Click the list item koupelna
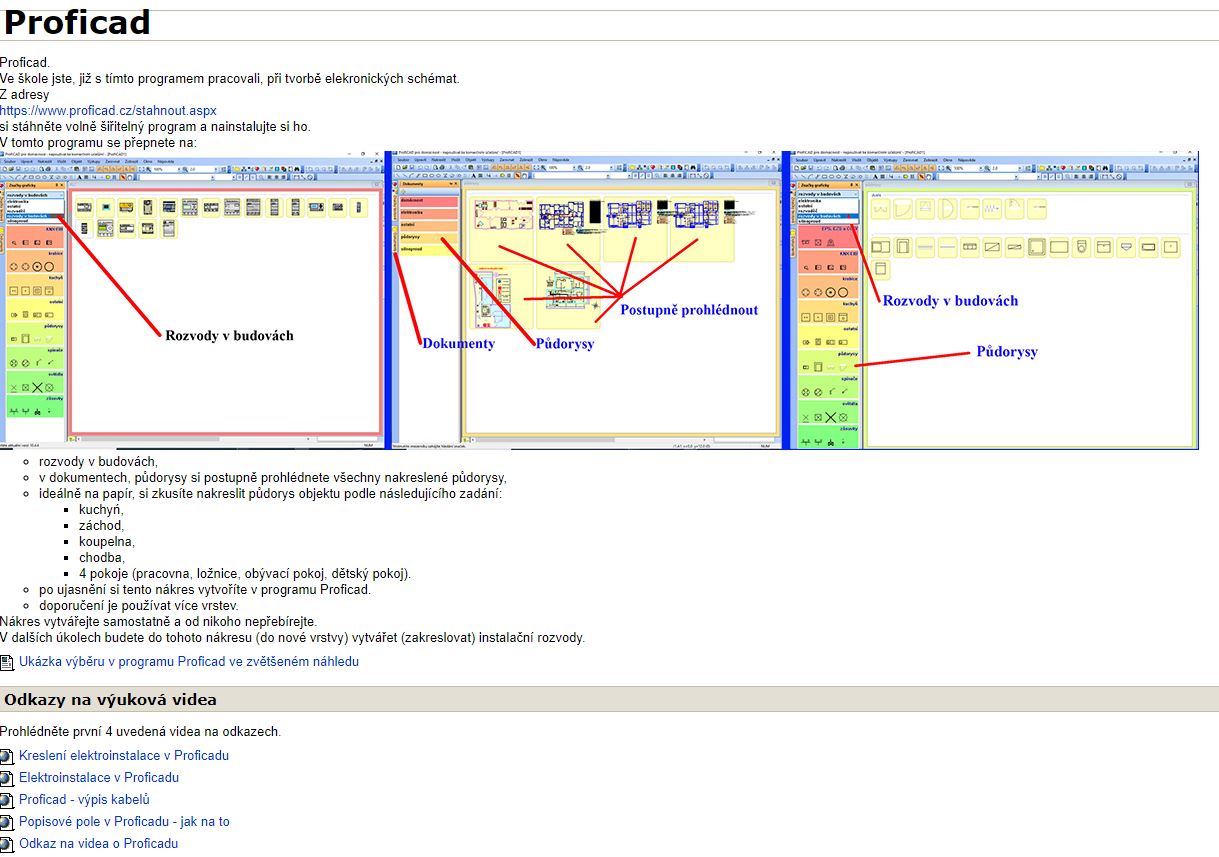This screenshot has height=857, width=1219. (x=107, y=541)
